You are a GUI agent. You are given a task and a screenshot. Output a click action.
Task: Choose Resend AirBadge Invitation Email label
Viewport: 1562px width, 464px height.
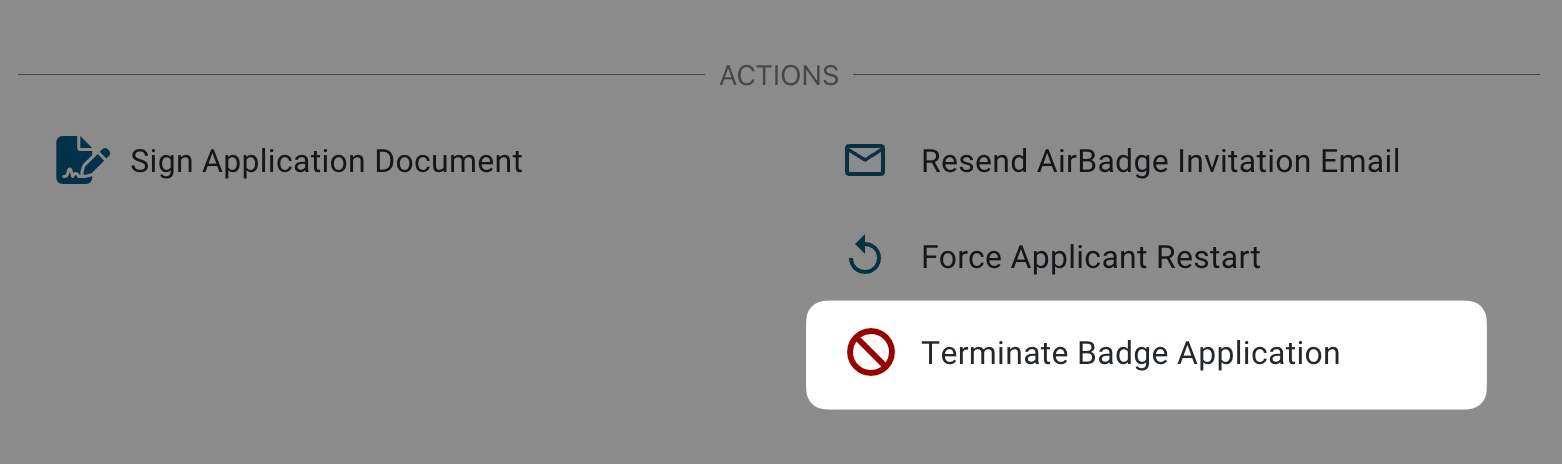coord(1160,161)
